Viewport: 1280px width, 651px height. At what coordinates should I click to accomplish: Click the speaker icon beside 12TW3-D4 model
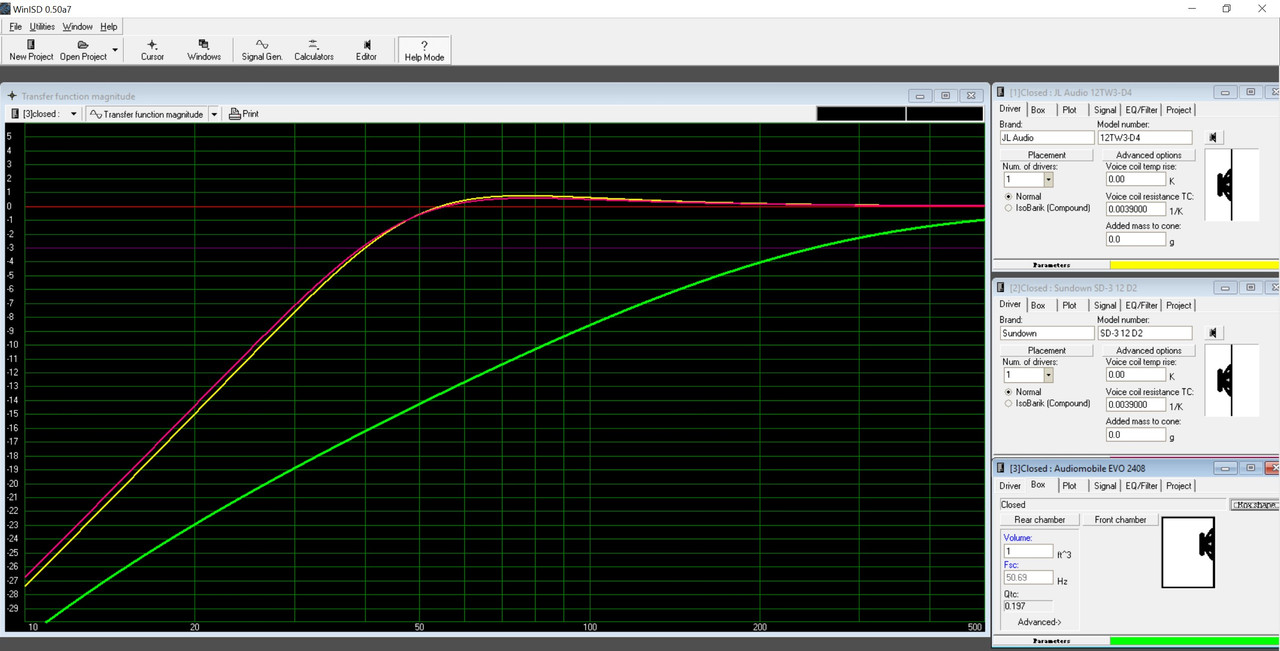tap(1213, 137)
